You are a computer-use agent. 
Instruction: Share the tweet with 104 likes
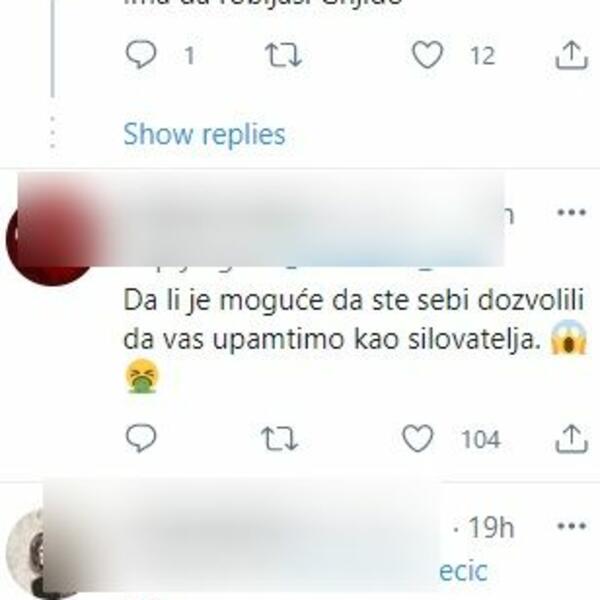click(x=571, y=439)
